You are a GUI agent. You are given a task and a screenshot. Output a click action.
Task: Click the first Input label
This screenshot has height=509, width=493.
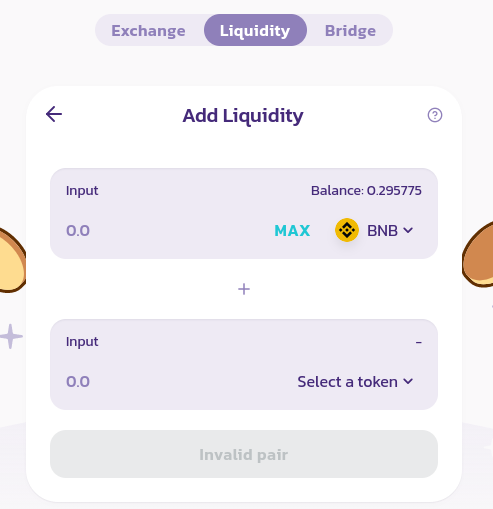82,191
